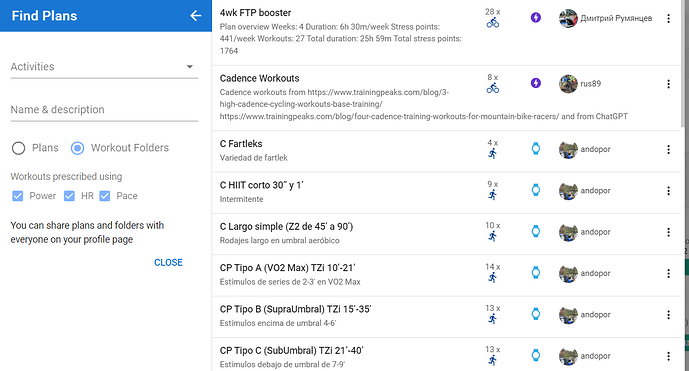Viewport: 689px width, 371px height.
Task: Click the CLOSE button
Action: pos(168,262)
